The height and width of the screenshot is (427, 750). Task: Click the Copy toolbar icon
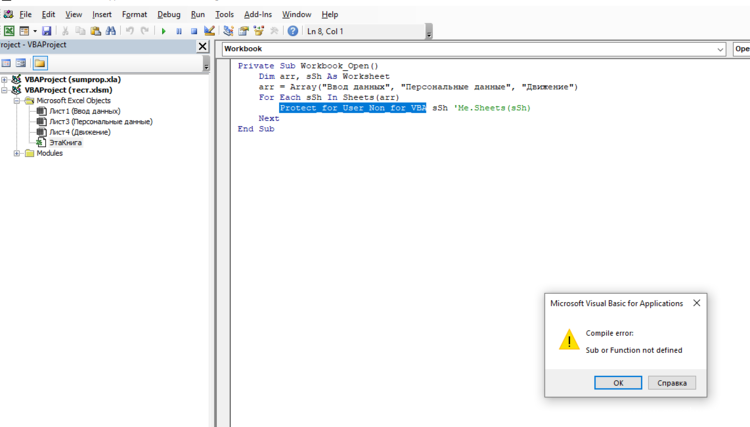pos(80,31)
